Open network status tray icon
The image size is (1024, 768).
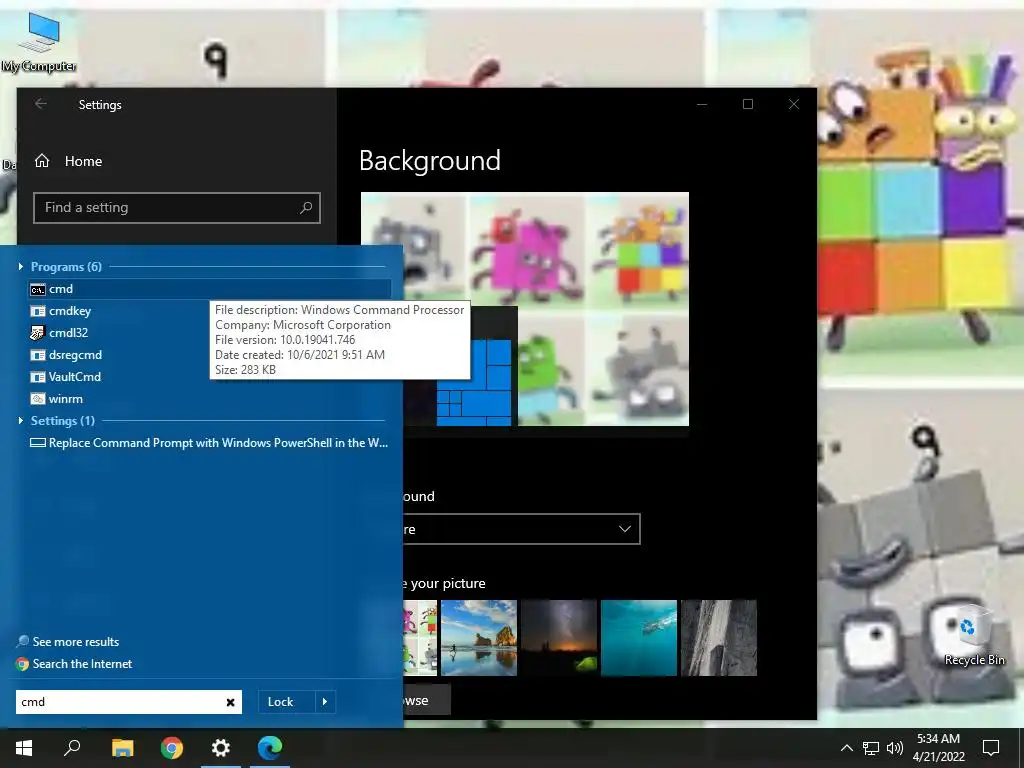[x=871, y=748]
